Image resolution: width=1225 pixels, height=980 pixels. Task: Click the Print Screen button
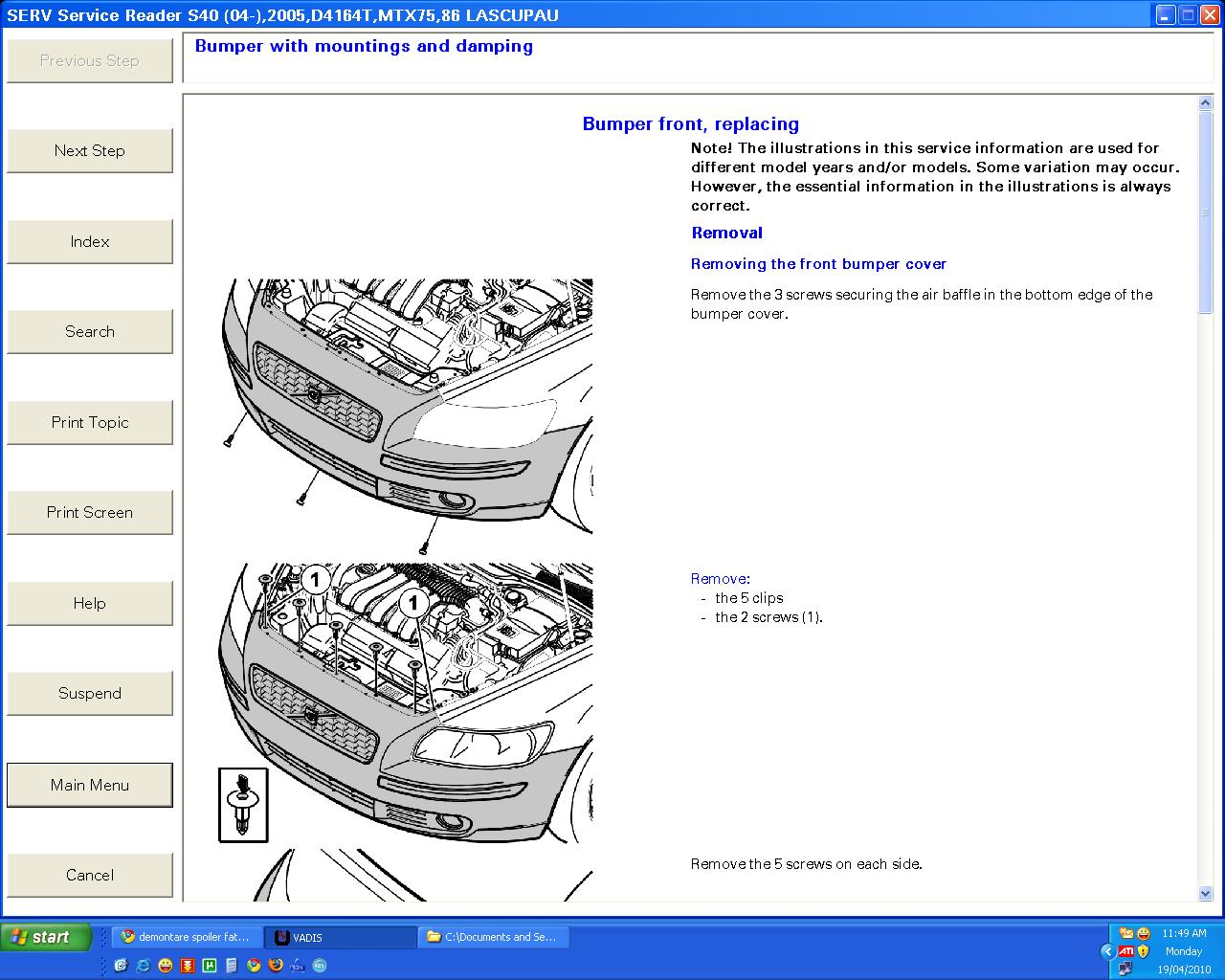[x=90, y=512]
